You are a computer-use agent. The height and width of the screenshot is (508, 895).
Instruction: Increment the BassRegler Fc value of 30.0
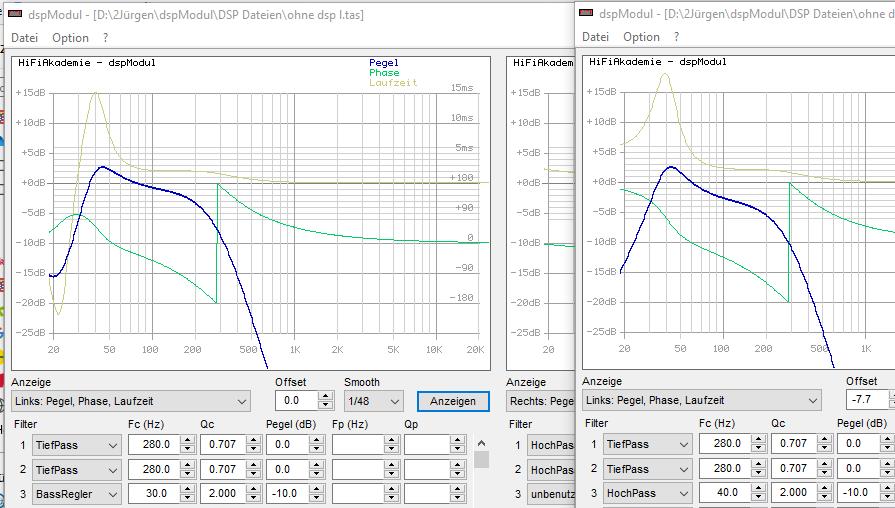tap(187, 490)
